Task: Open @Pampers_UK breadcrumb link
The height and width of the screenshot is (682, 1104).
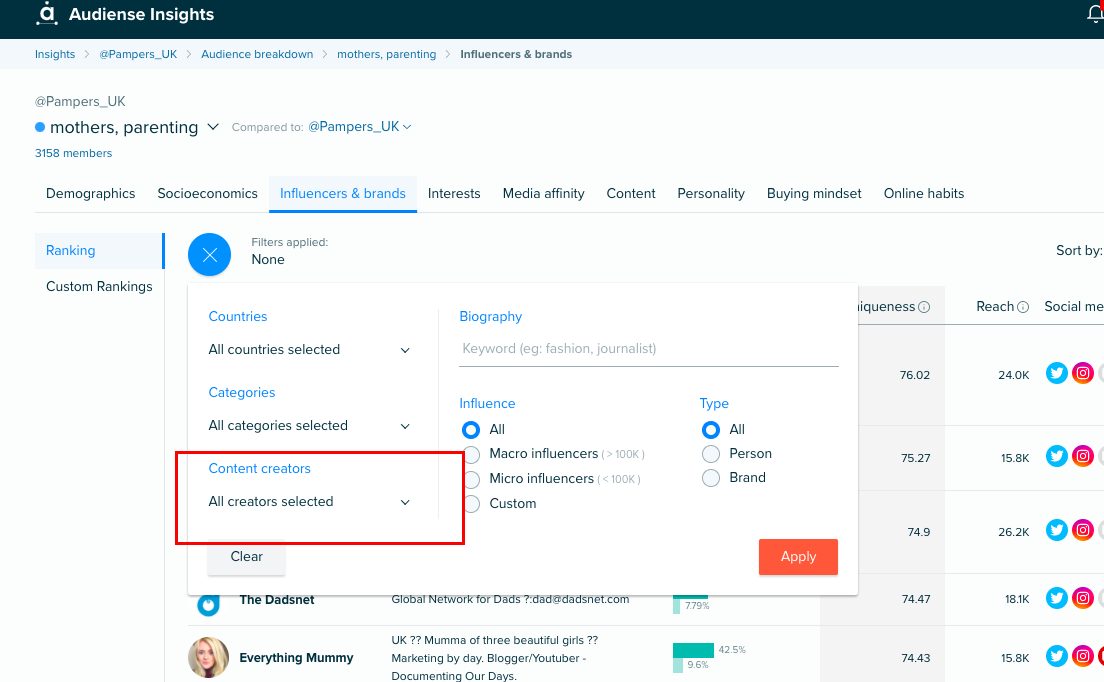Action: 138,54
